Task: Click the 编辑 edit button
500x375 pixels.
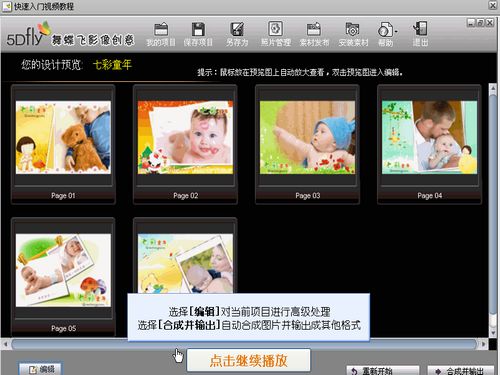Action: 40,369
